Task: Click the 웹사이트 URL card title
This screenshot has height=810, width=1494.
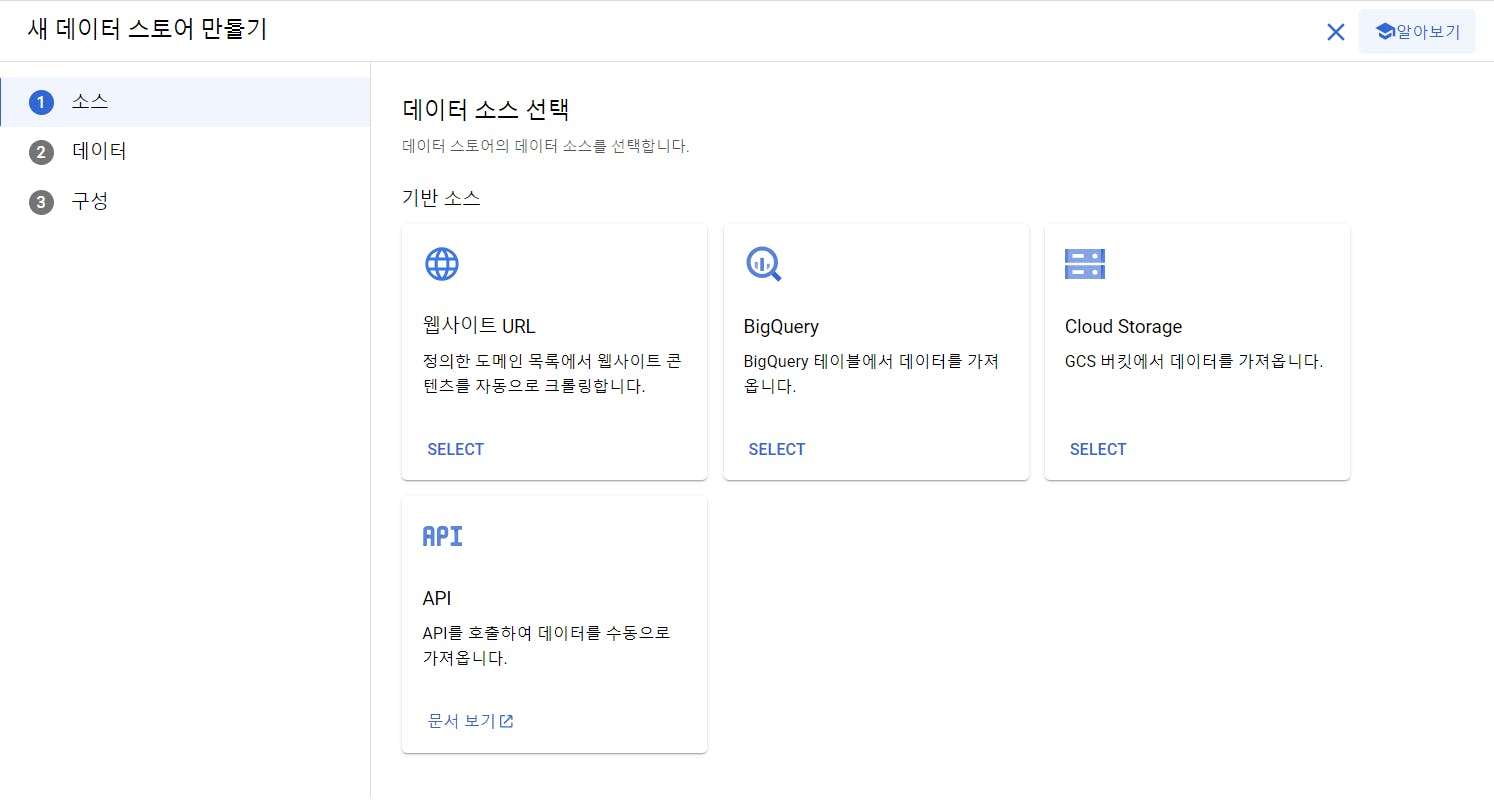Action: click(x=480, y=326)
